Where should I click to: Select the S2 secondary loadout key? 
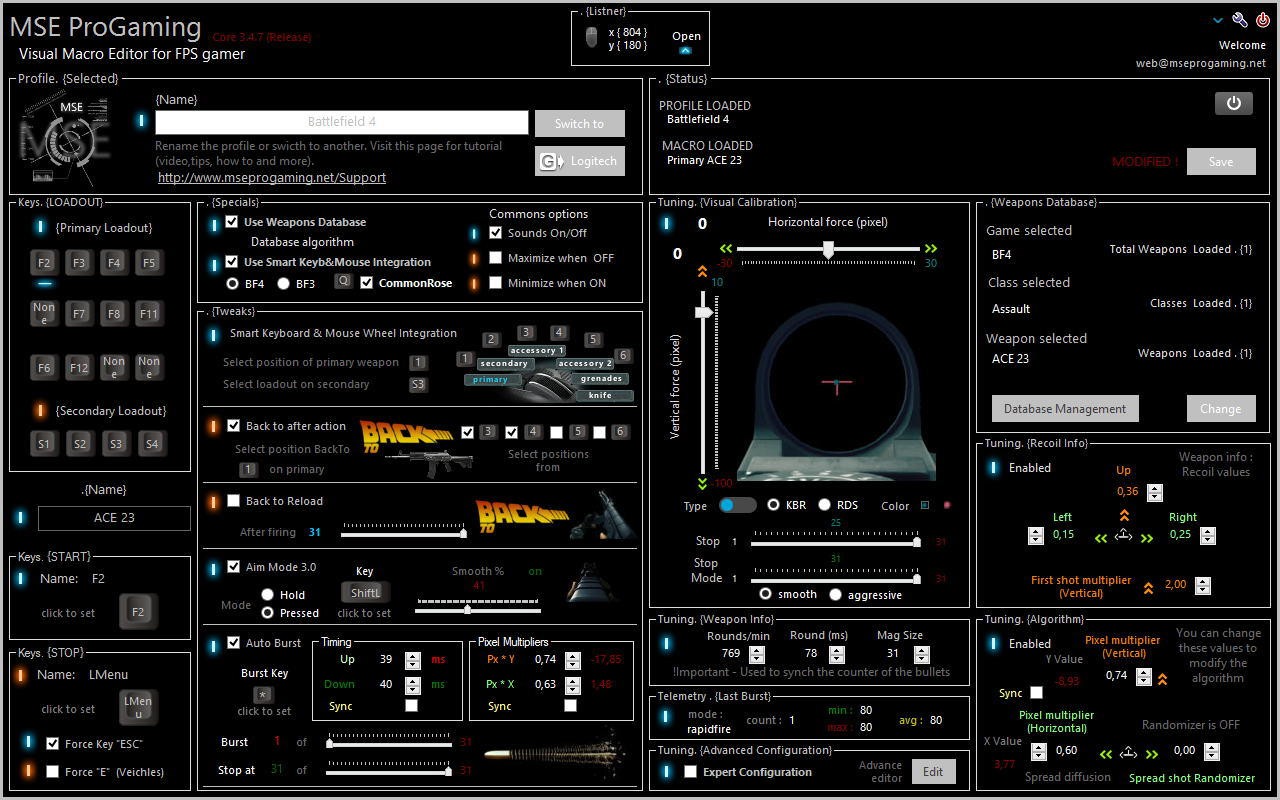point(81,444)
